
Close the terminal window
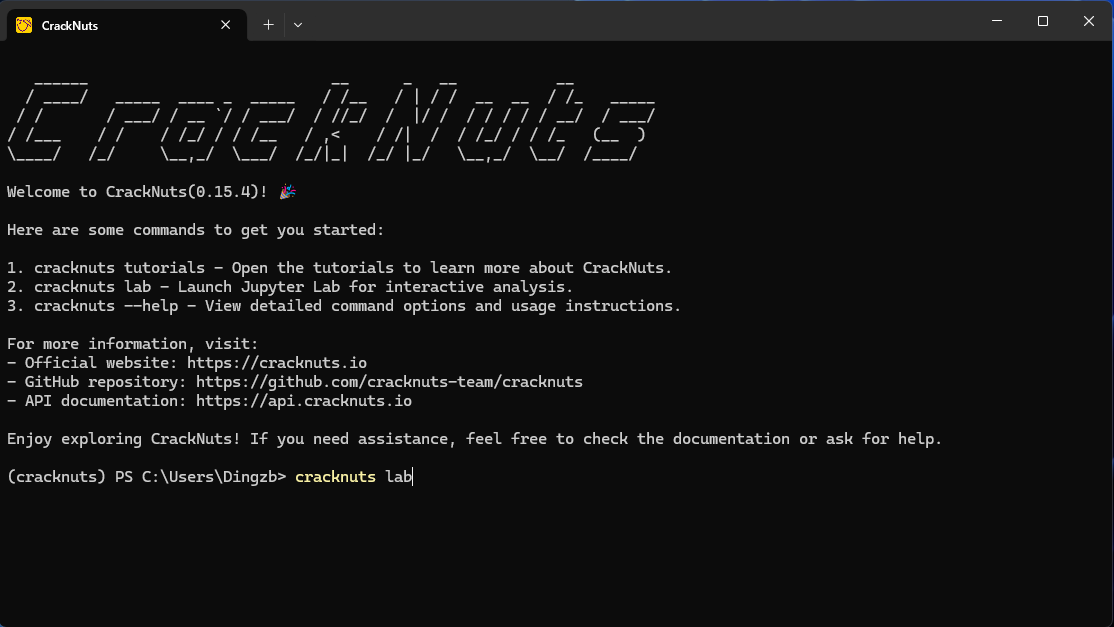pyautogui.click(x=1088, y=21)
